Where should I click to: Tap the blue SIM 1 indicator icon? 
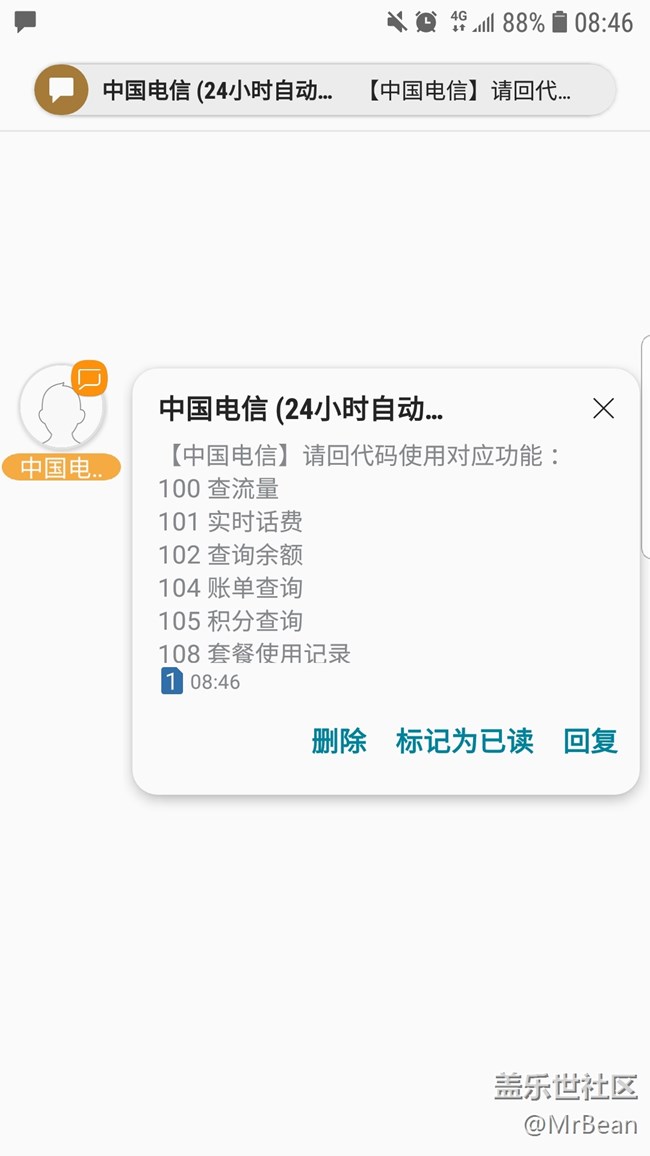tap(171, 682)
